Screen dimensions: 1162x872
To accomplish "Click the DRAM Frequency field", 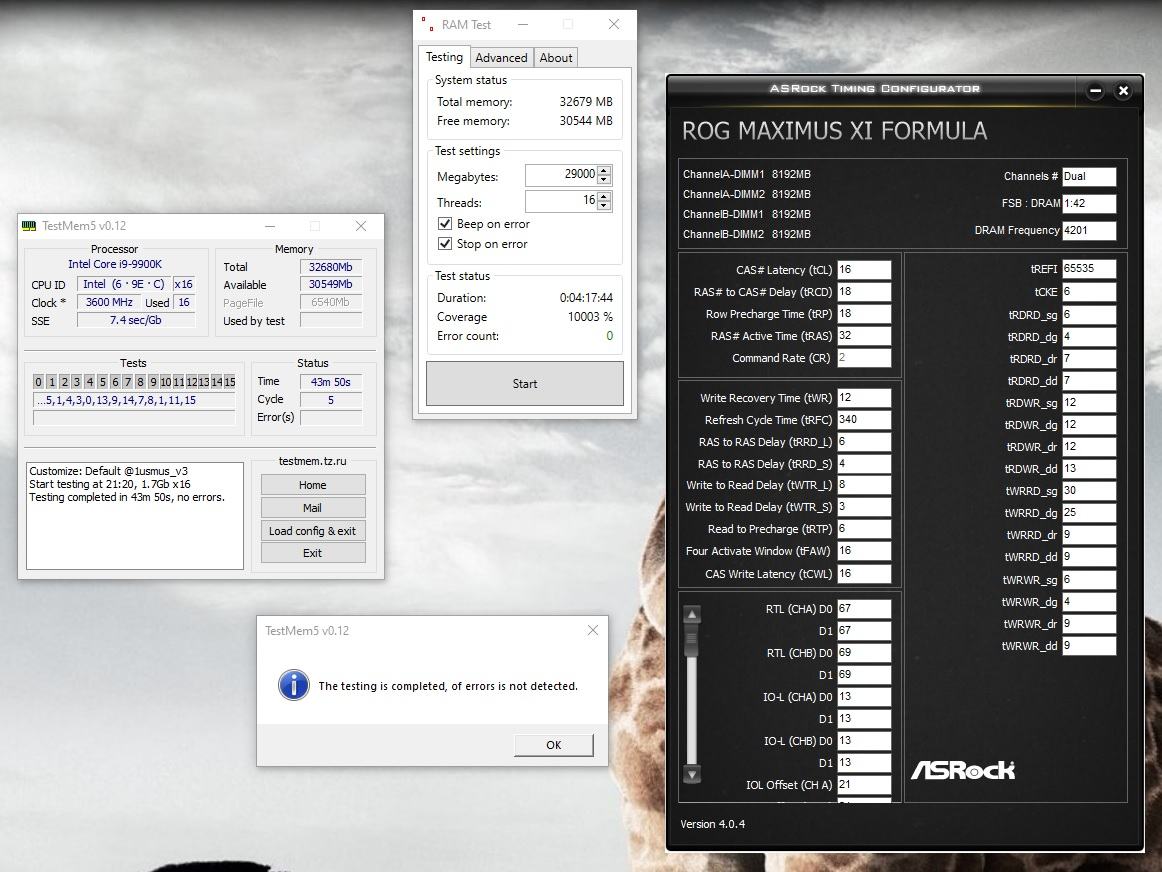I will click(1089, 230).
